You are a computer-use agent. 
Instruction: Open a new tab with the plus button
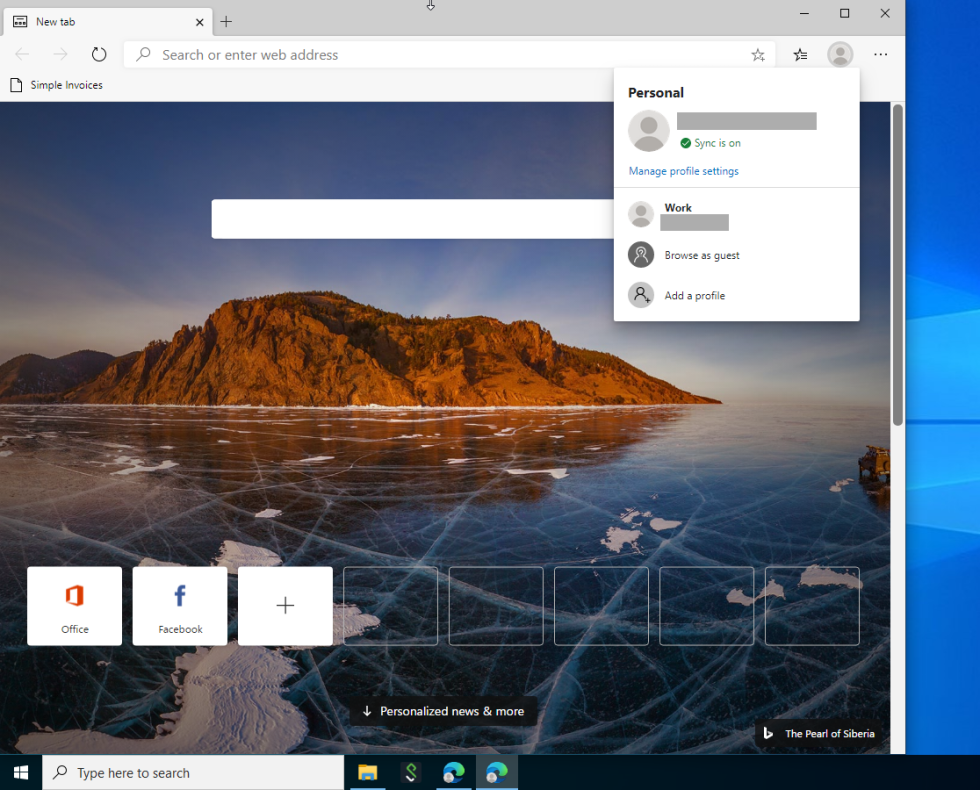click(x=226, y=21)
